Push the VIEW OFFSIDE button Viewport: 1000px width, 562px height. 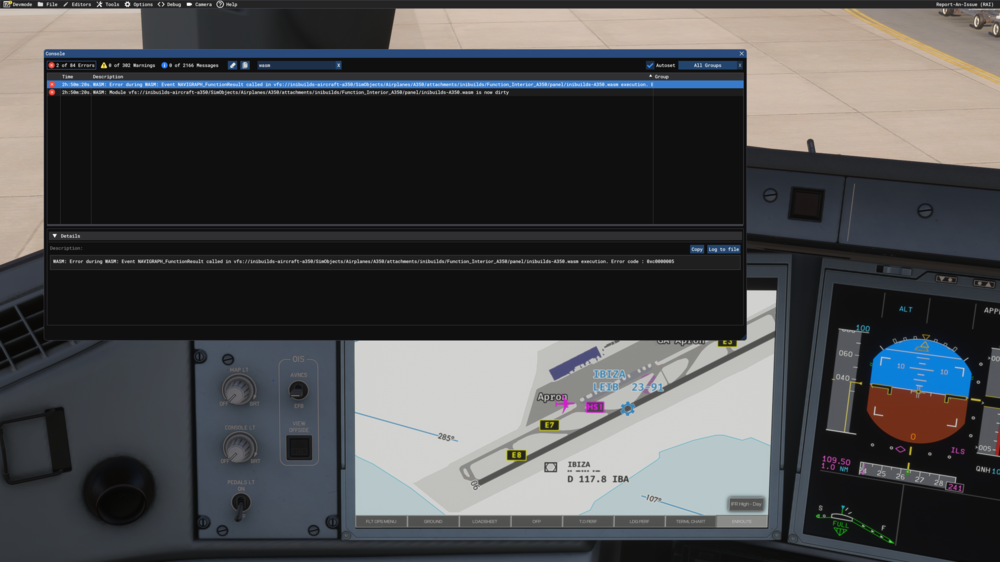[298, 448]
